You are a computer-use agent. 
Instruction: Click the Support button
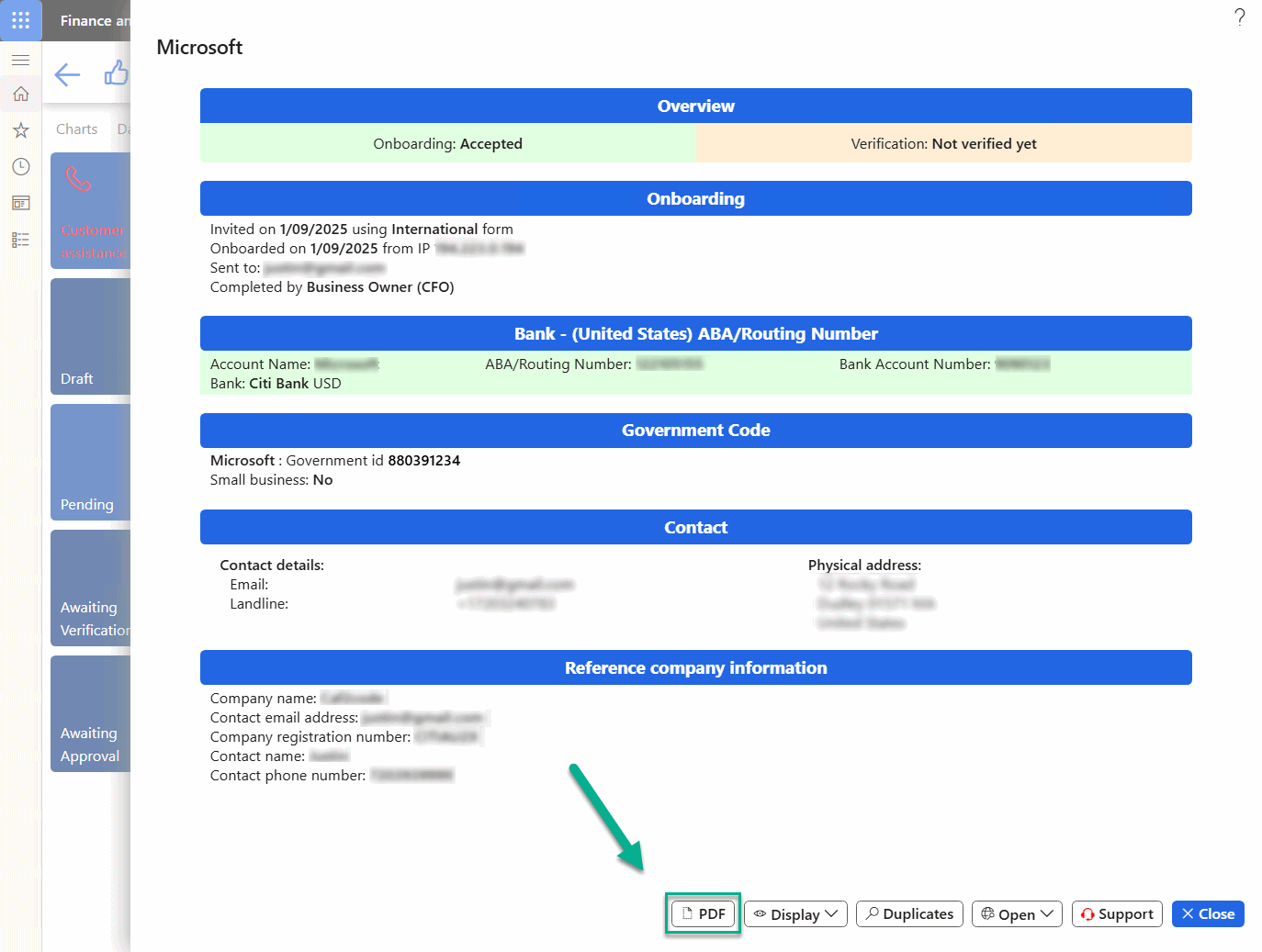pos(1117,913)
